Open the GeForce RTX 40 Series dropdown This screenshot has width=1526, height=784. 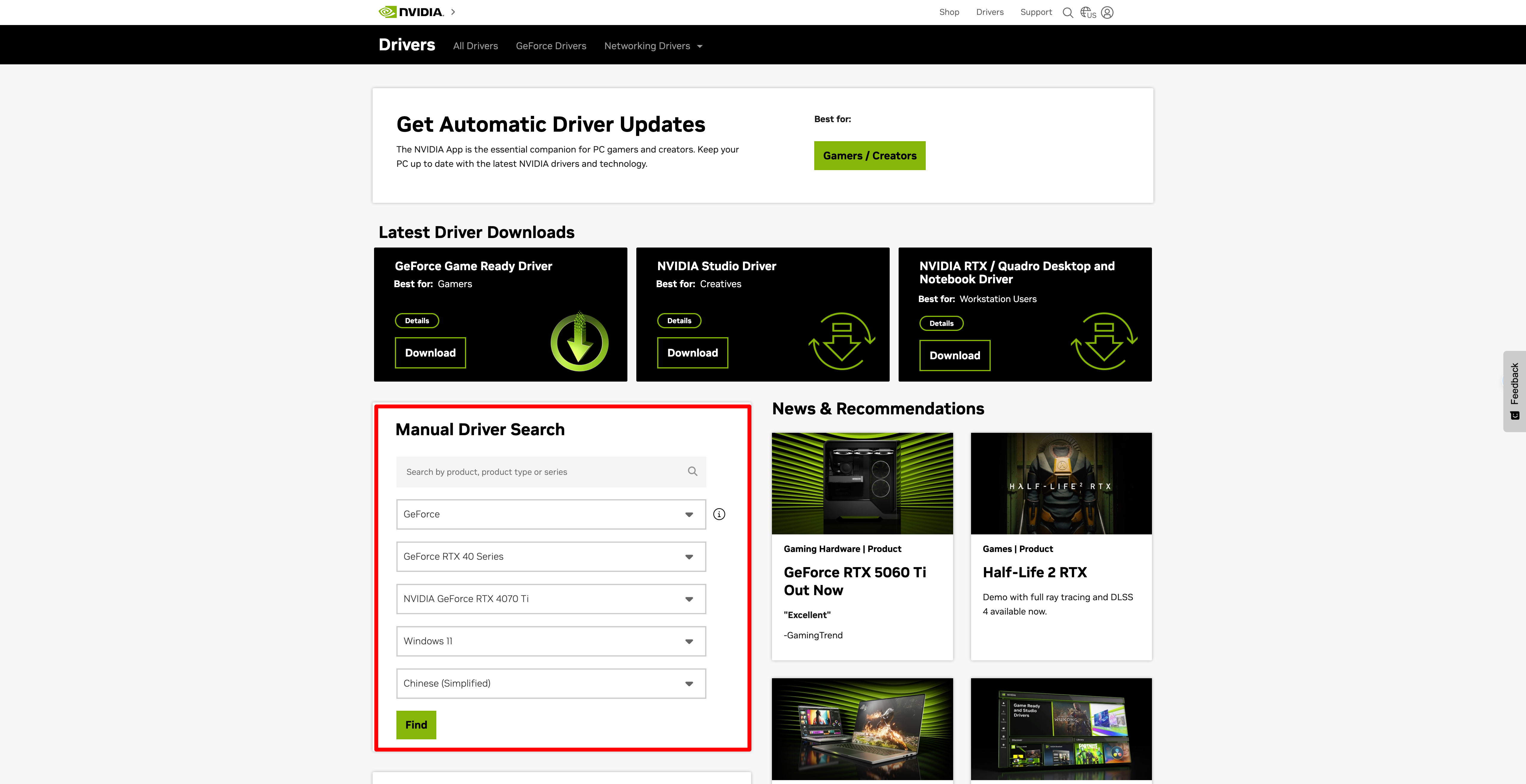551,557
